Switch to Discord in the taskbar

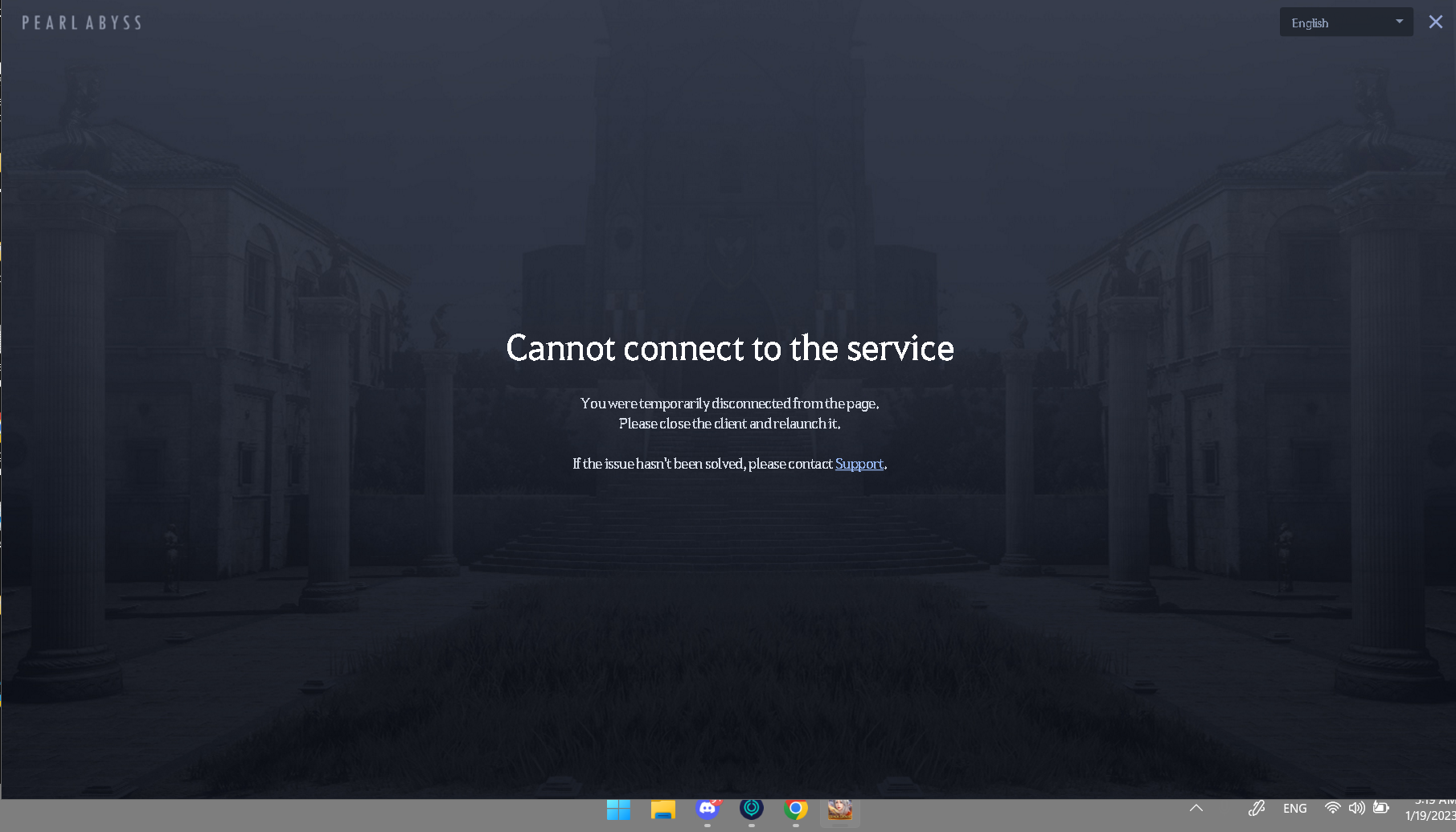707,809
